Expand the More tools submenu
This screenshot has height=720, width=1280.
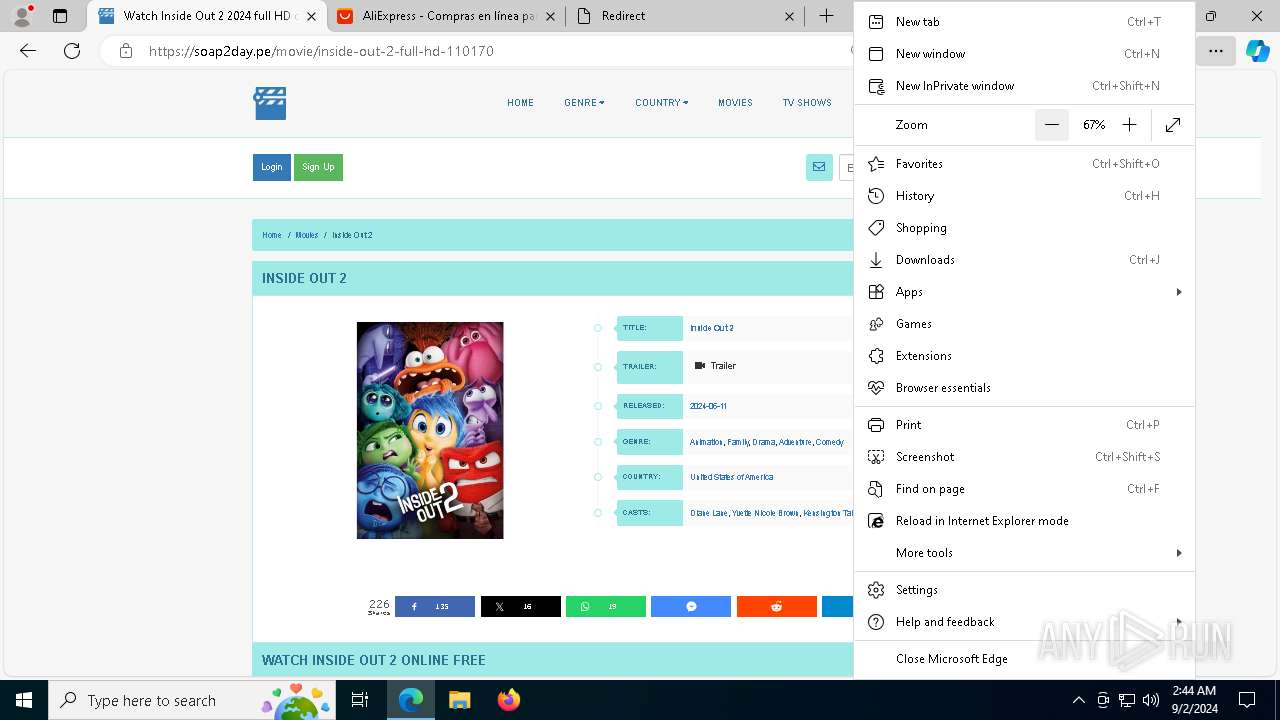click(1024, 553)
